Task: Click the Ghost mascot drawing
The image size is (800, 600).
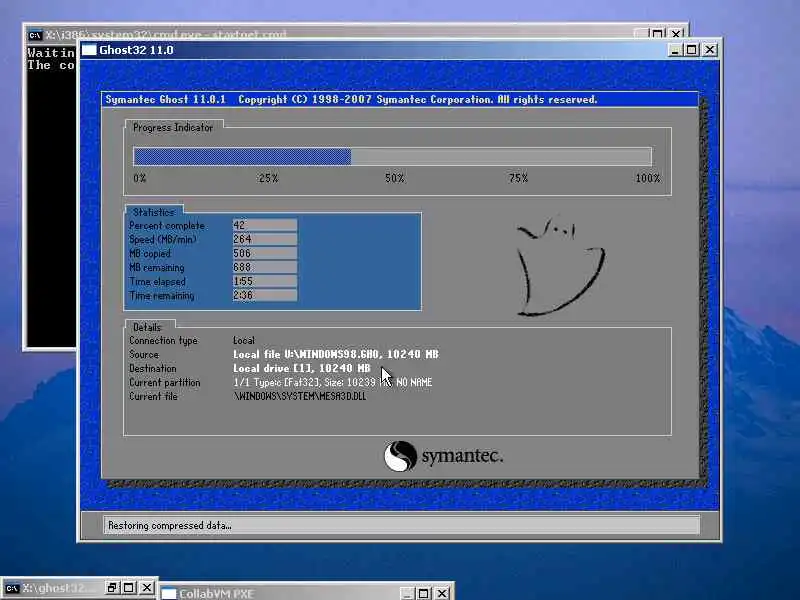Action: (x=560, y=266)
